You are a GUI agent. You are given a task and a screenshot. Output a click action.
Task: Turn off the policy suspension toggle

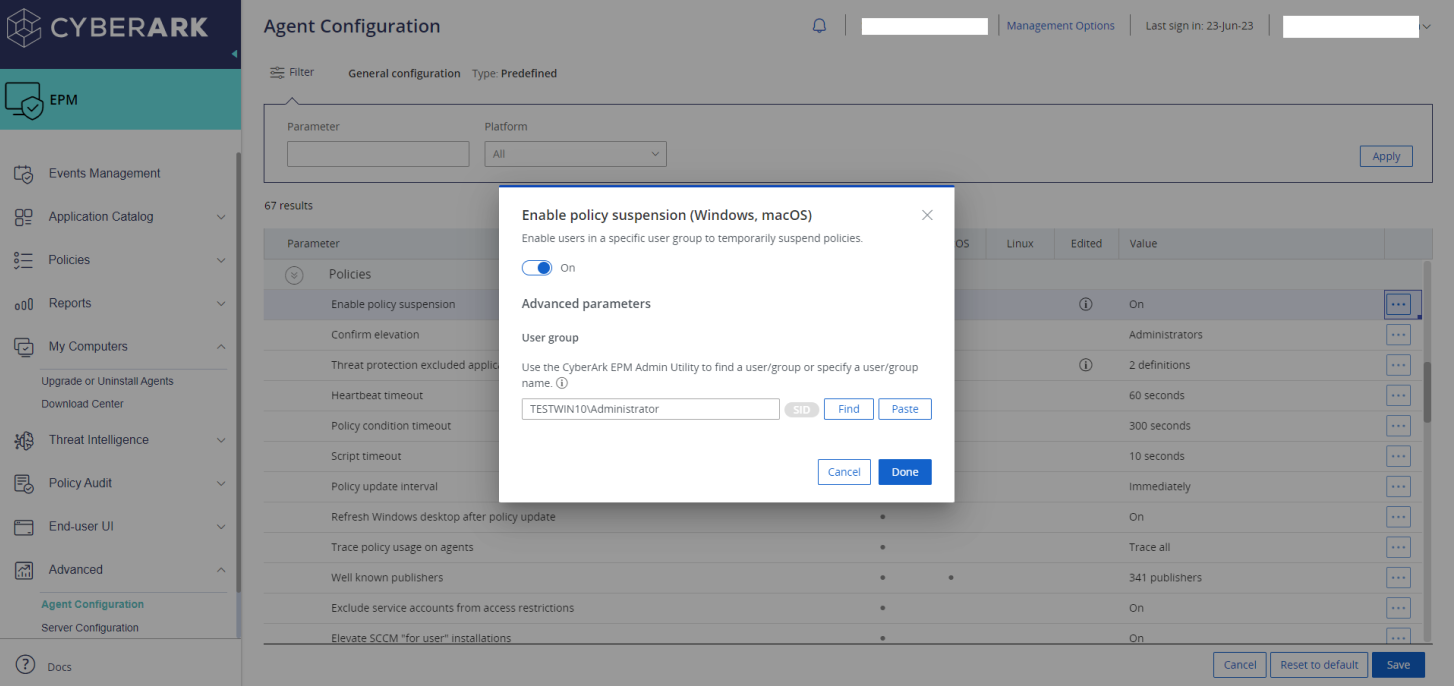point(536,268)
